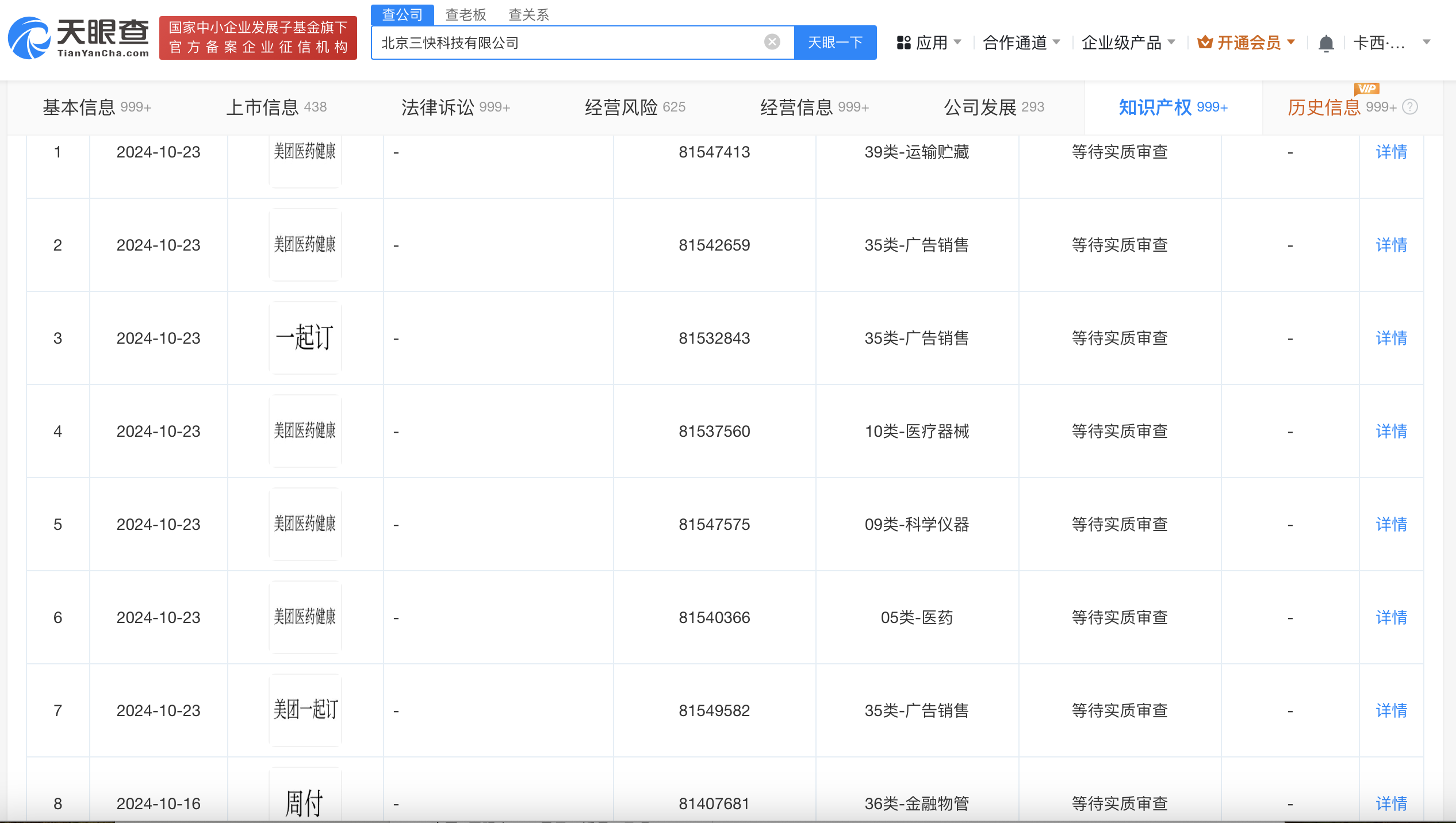Open 详情 for trademark 81542659
The height and width of the screenshot is (823, 1456).
pyautogui.click(x=1391, y=245)
